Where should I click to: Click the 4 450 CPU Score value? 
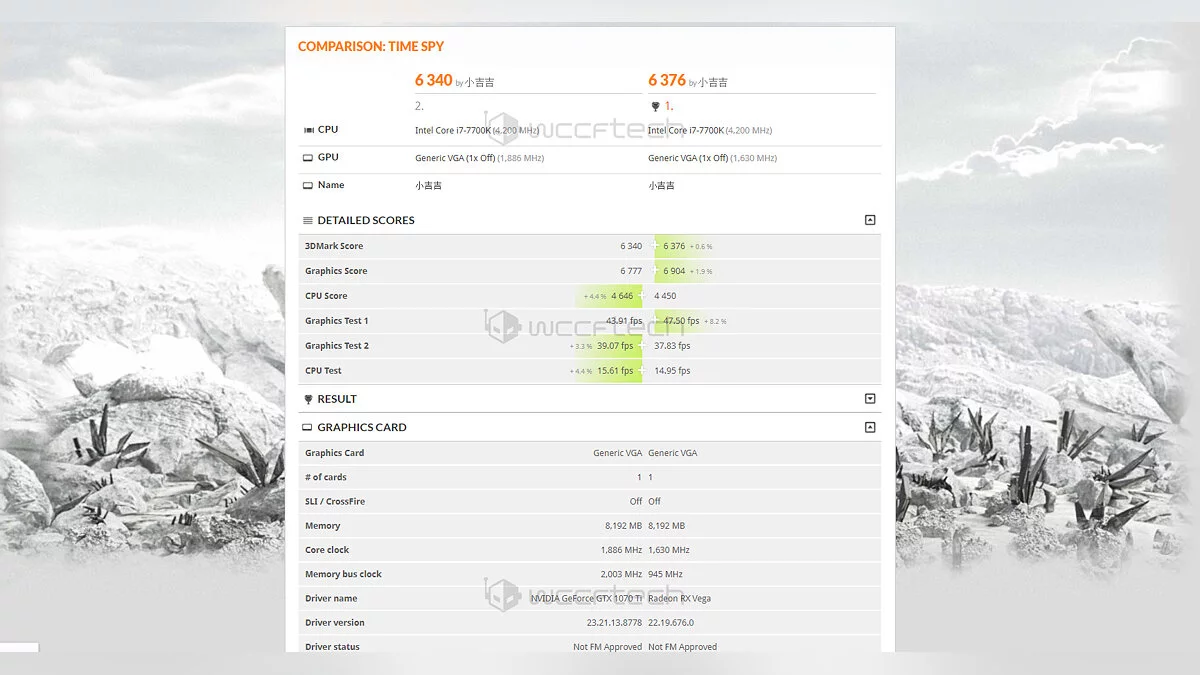click(665, 296)
